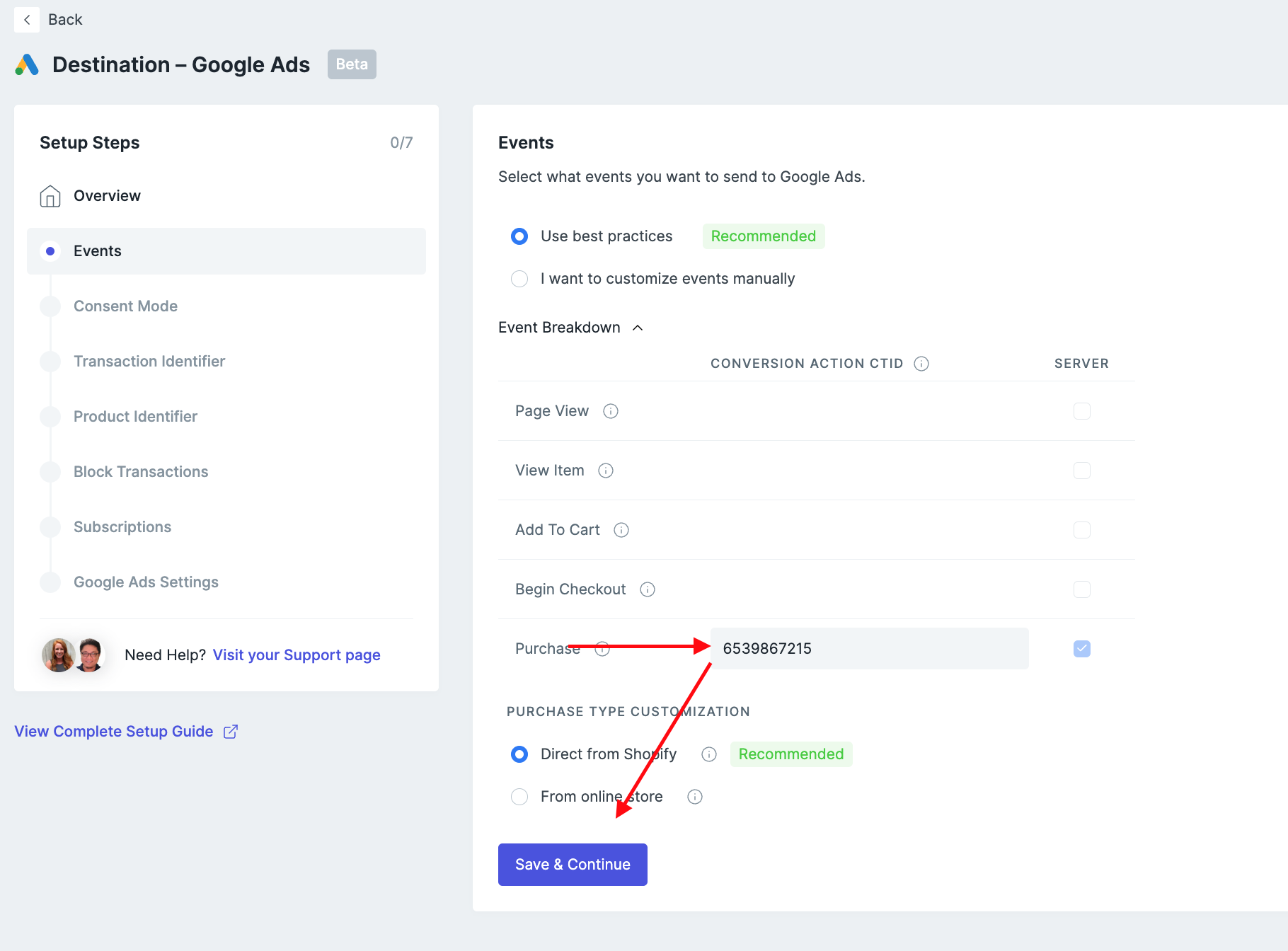The image size is (1288, 951).
Task: Open the Visit your Support page link
Action: [x=297, y=655]
